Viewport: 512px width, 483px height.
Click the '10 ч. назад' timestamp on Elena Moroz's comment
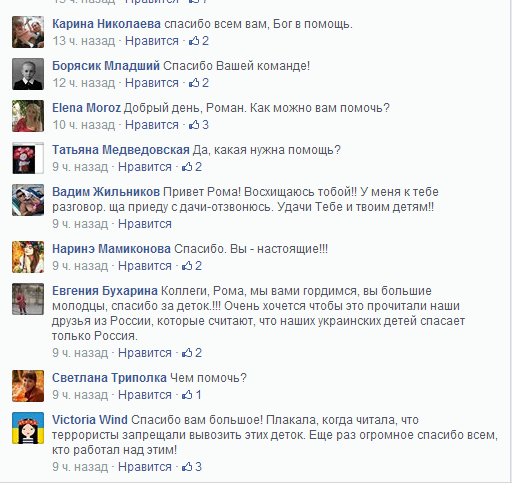(83, 125)
